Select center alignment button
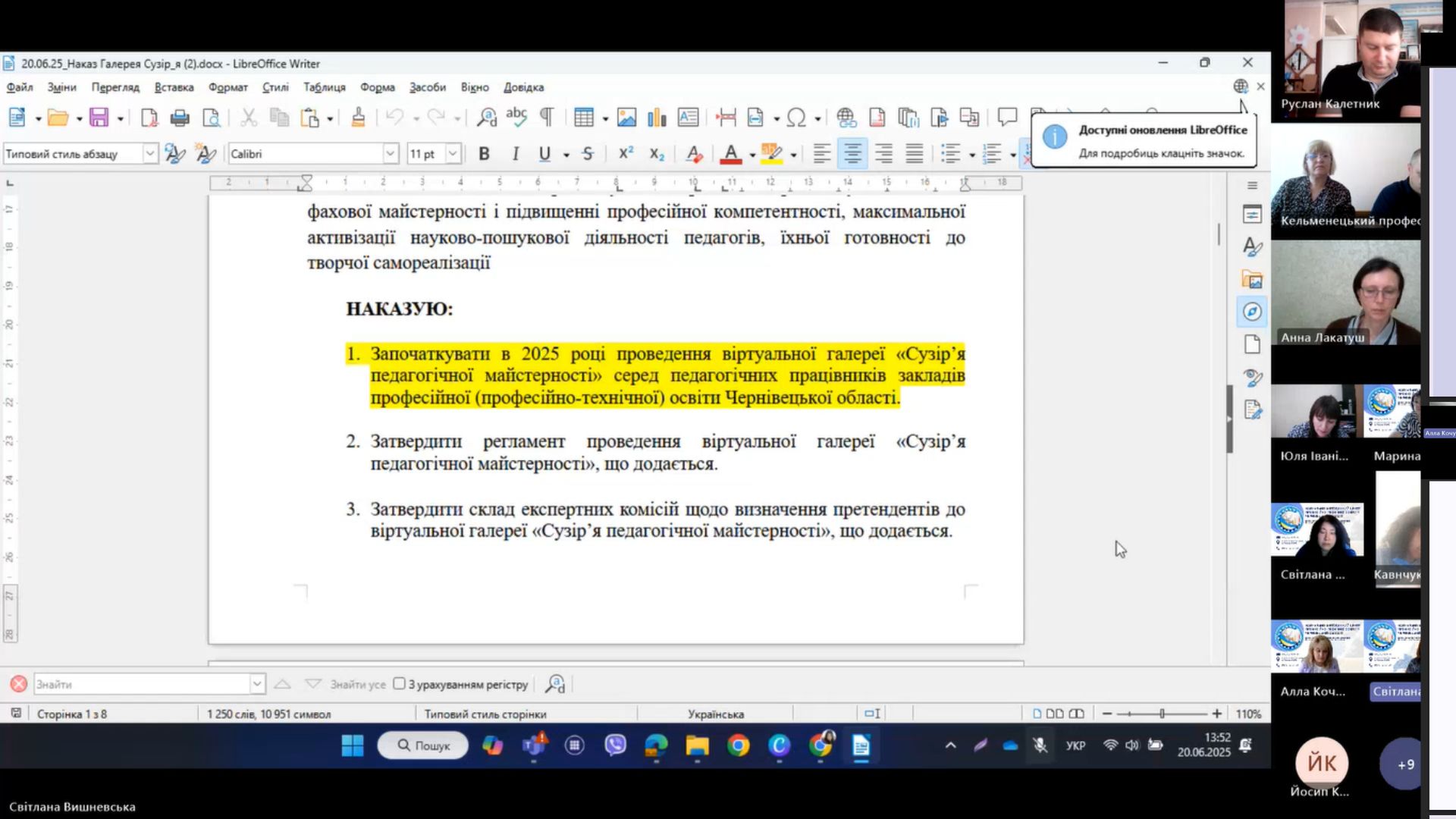The image size is (1456, 819). pyautogui.click(x=852, y=154)
